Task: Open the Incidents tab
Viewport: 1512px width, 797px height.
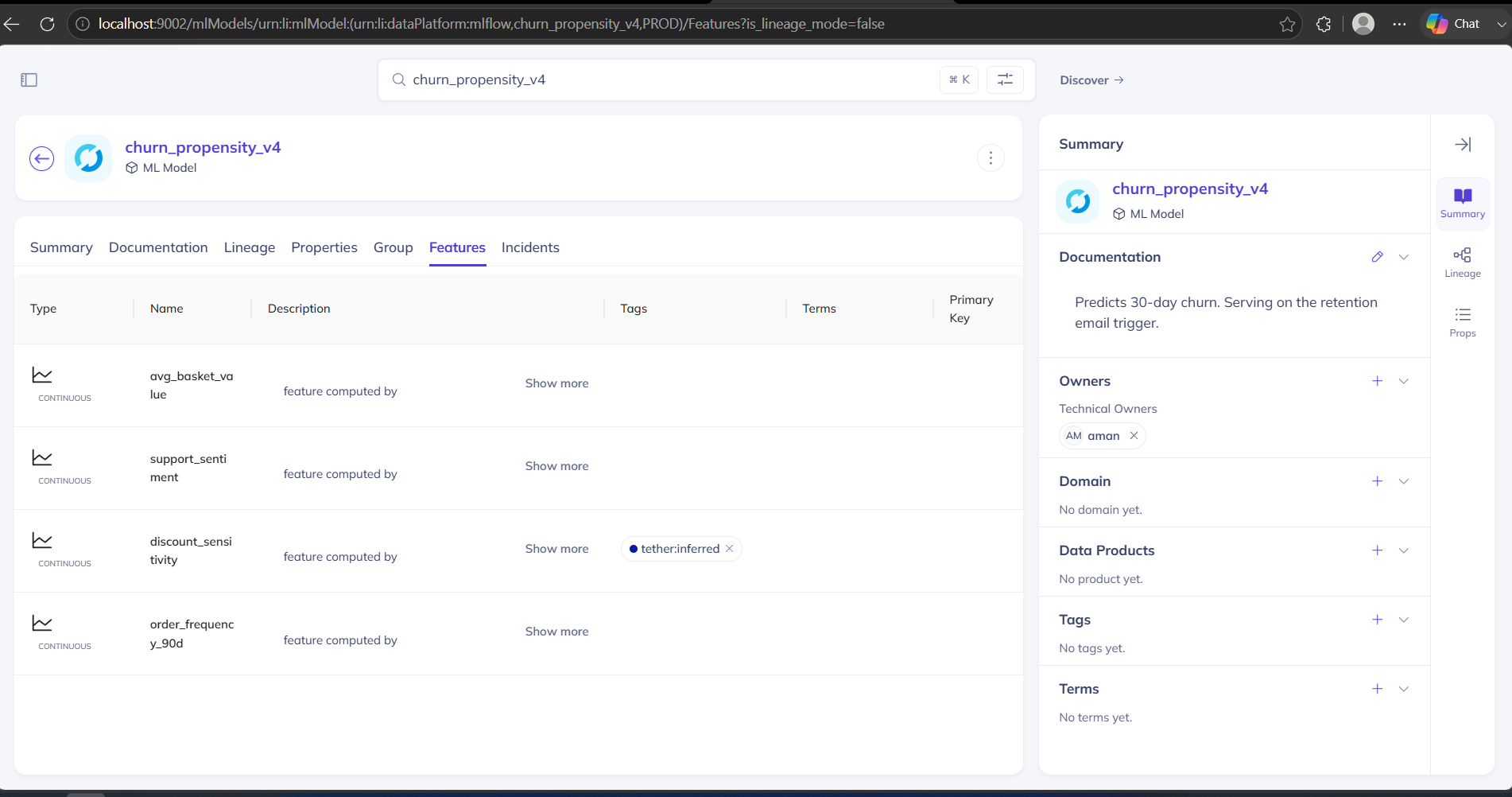Action: click(x=530, y=247)
